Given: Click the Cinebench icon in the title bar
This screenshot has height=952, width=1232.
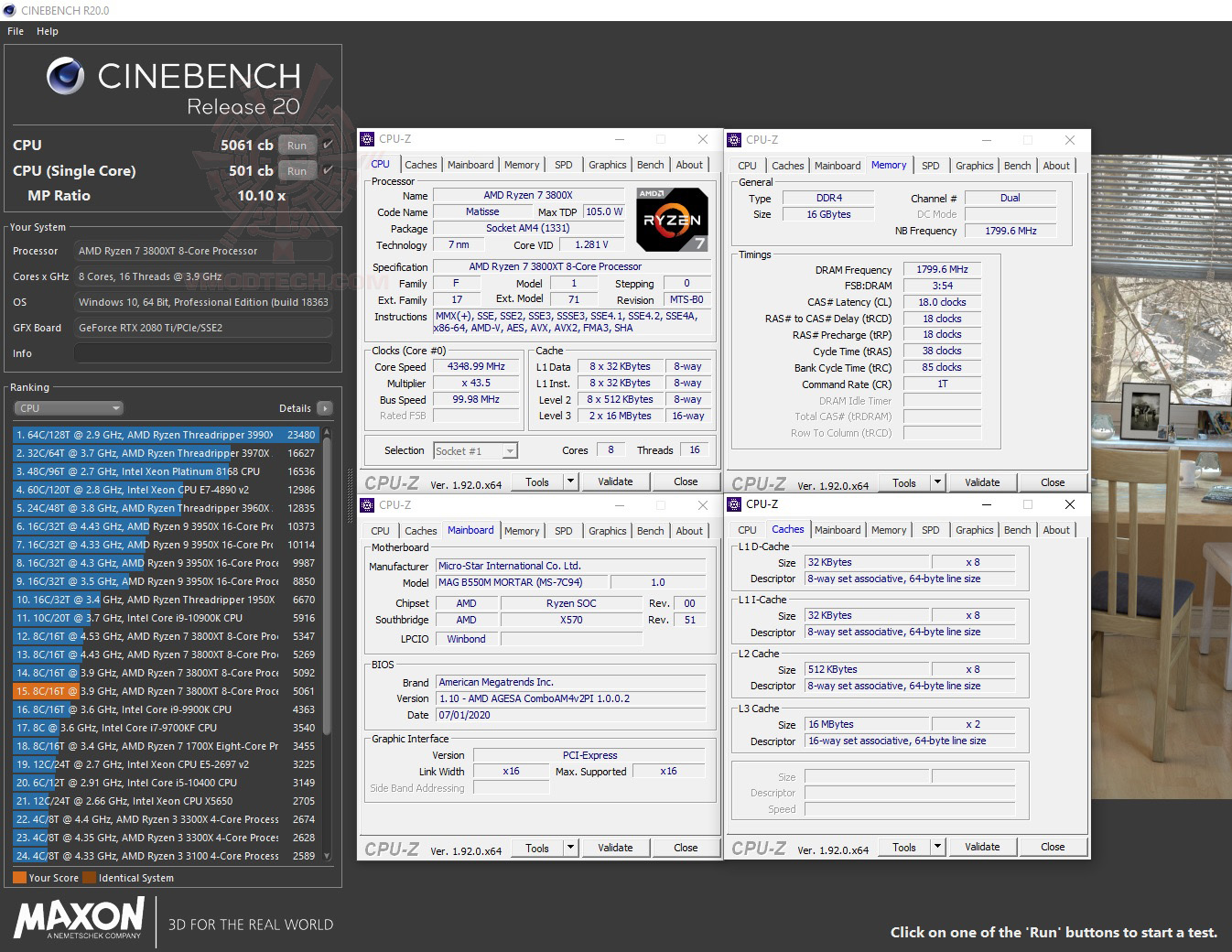Looking at the screenshot, I should point(9,10).
